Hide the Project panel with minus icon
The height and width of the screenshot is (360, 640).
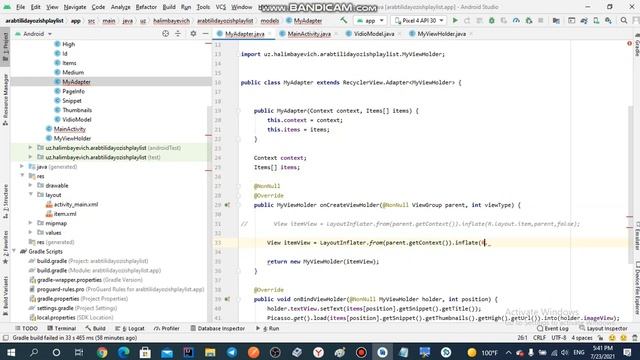pos(205,34)
